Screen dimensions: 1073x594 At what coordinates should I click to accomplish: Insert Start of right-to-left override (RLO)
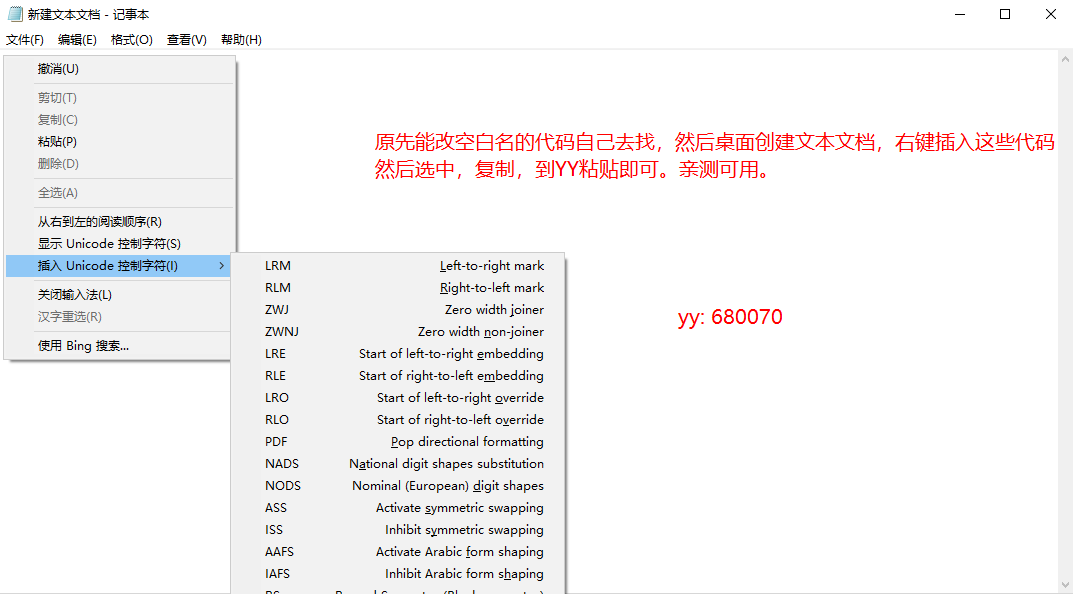click(x=400, y=419)
